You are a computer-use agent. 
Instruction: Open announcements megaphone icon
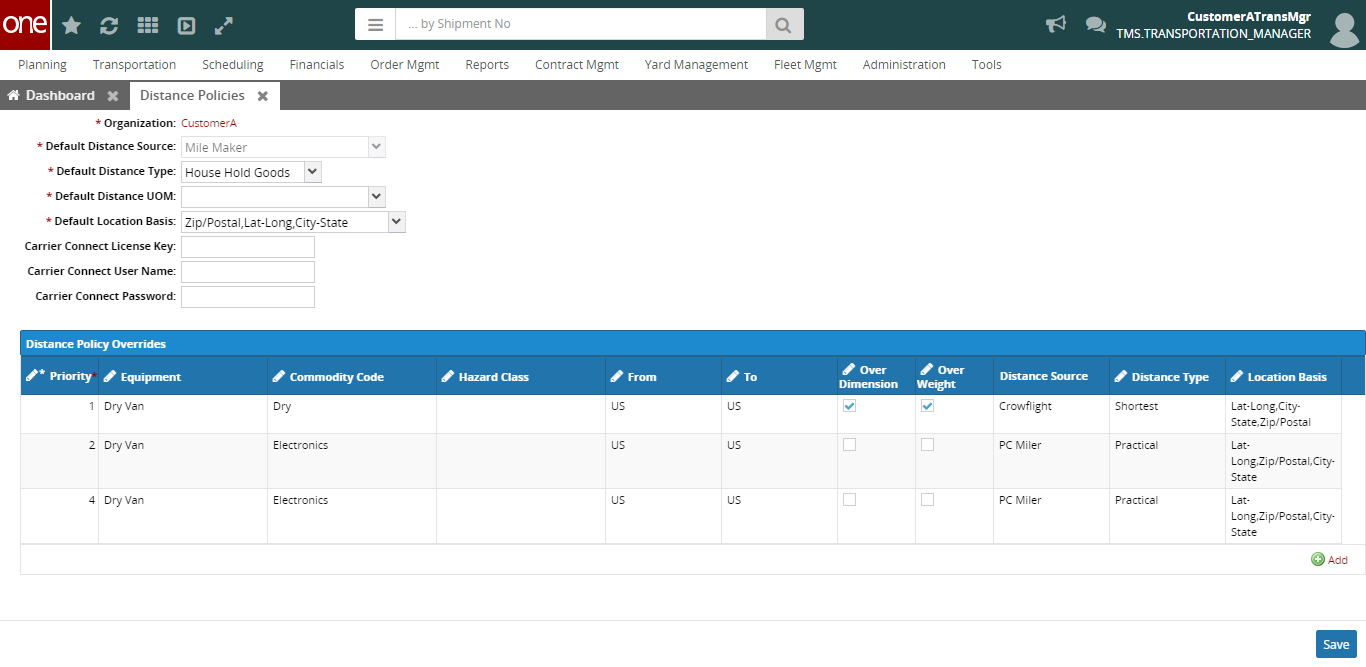pos(1055,24)
